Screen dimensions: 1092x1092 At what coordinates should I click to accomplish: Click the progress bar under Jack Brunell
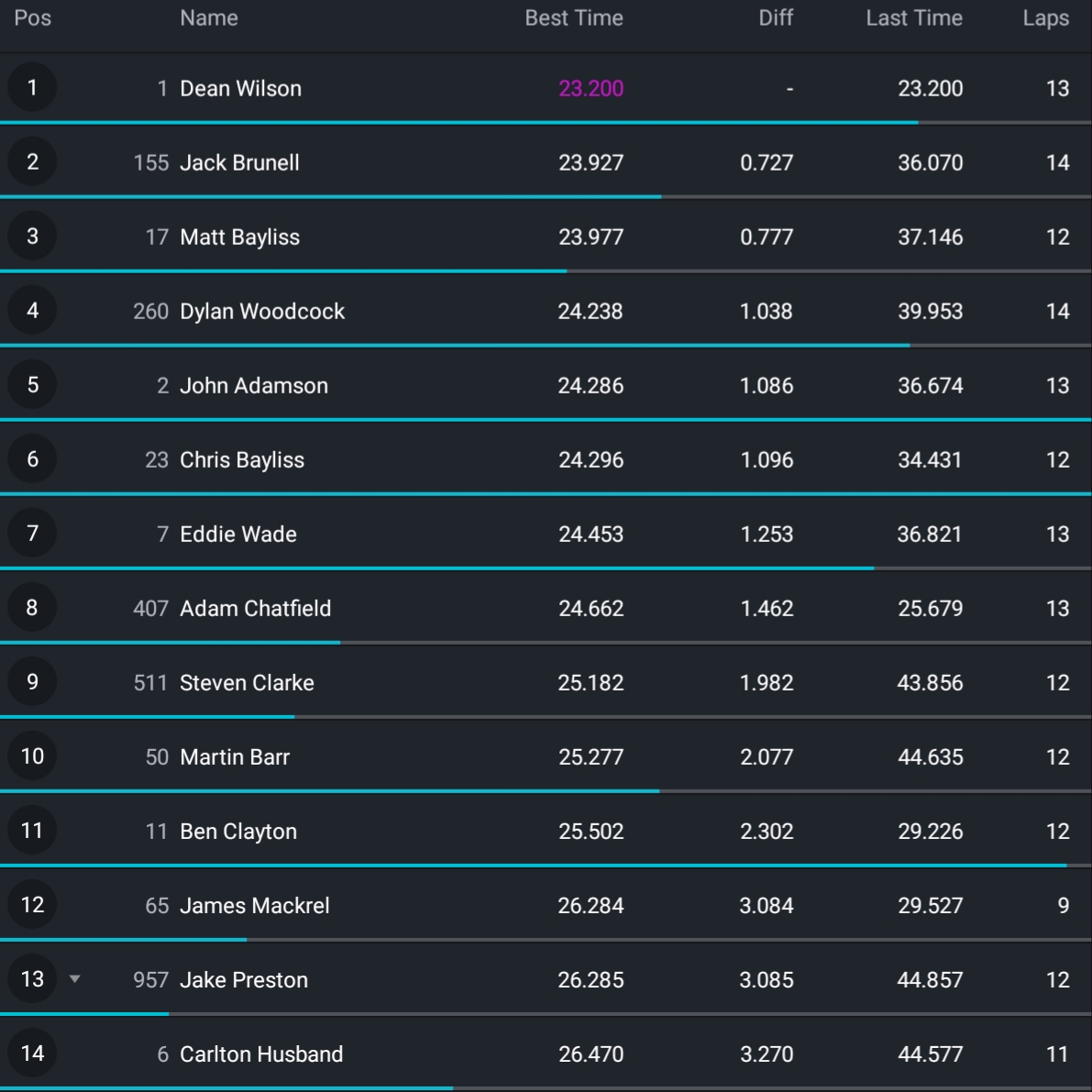click(x=330, y=196)
